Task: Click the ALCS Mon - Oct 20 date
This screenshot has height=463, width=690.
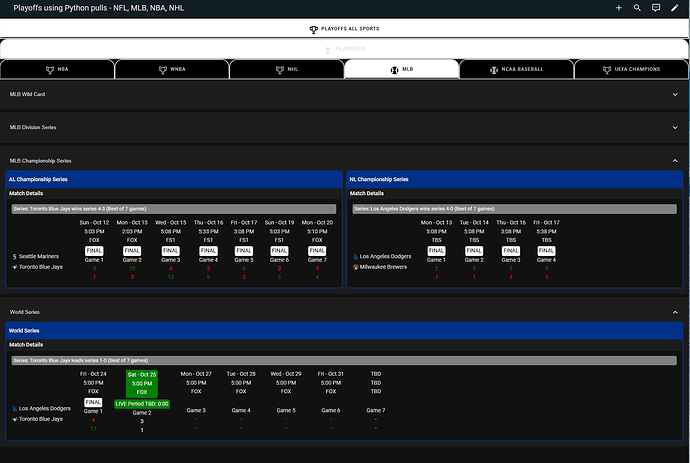Action: click(317, 223)
